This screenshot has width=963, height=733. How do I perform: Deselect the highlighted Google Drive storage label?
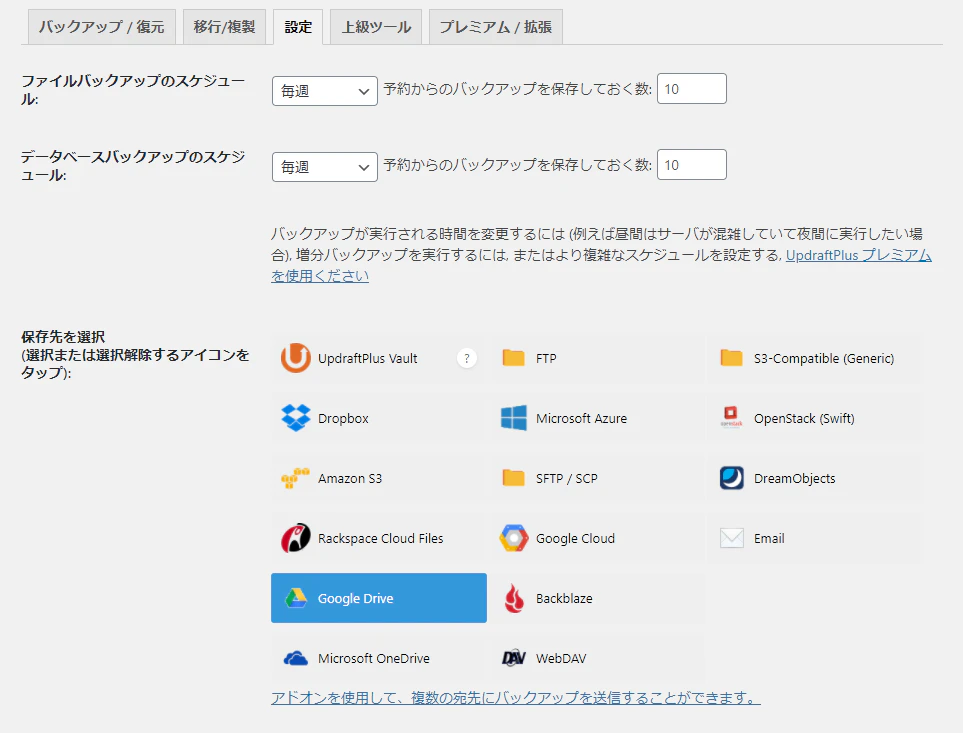click(356, 598)
